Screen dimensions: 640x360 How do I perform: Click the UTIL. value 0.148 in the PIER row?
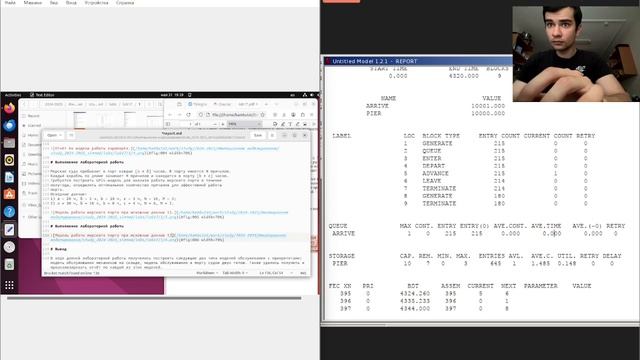tap(567, 263)
